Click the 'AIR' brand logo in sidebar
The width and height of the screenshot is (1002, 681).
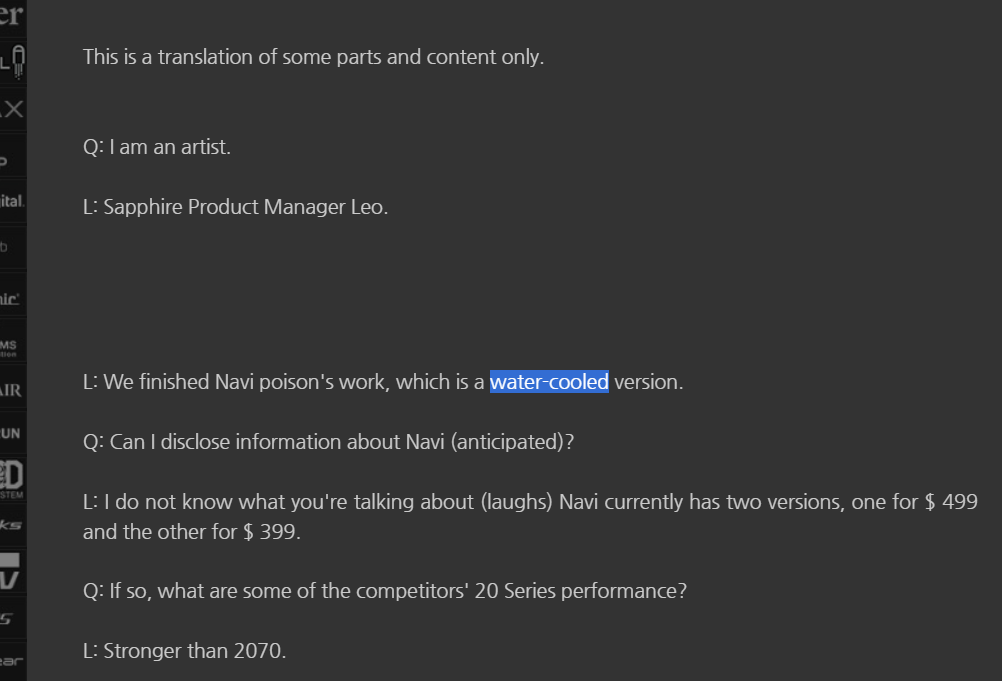pos(11,390)
